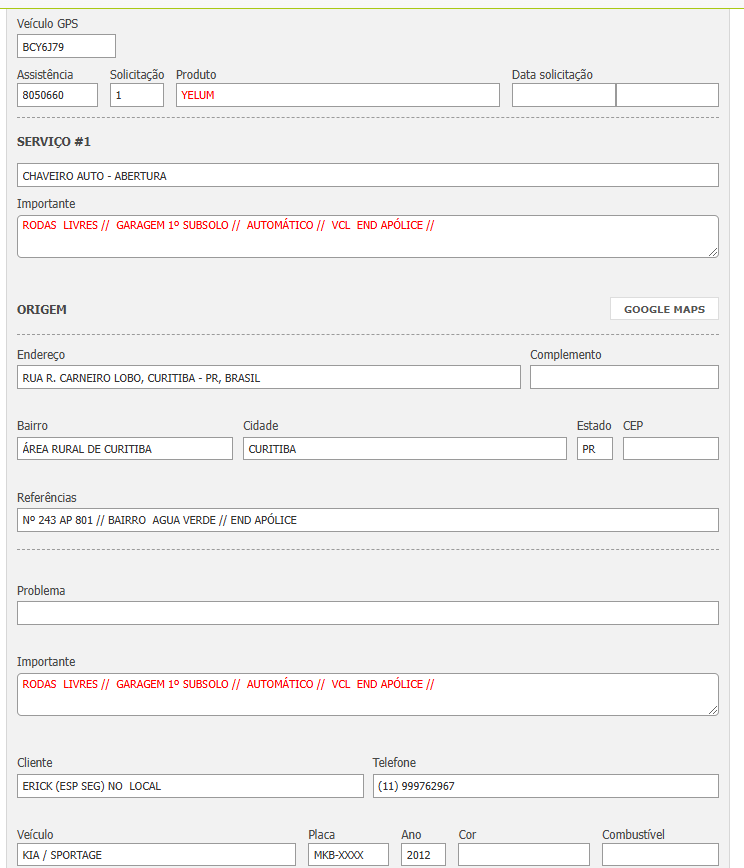Image resolution: width=744 pixels, height=868 pixels.
Task: Click the Chaveiro Auto - Abertura service field
Action: pos(367,175)
